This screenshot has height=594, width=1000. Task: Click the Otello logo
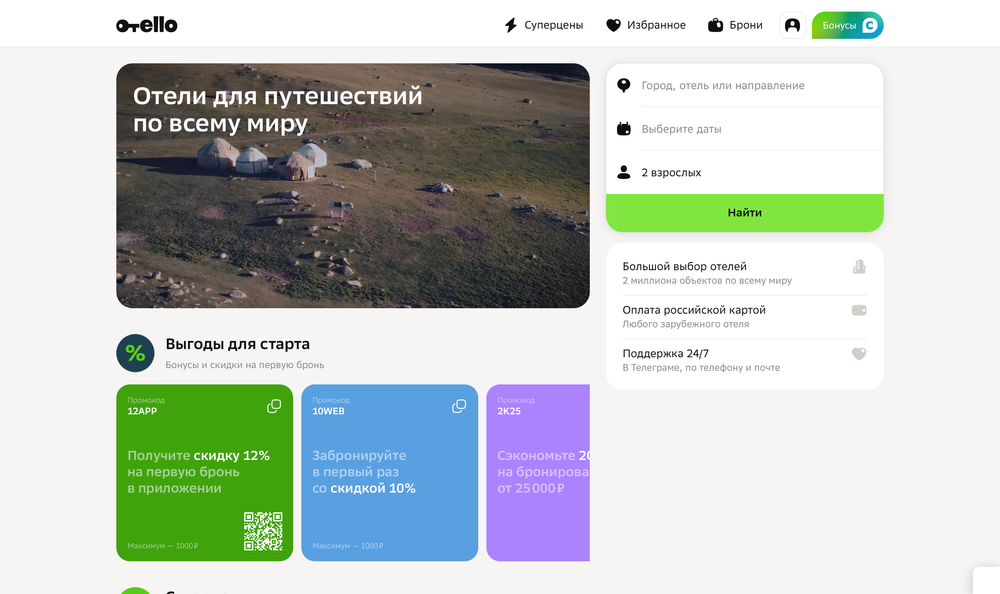(147, 25)
